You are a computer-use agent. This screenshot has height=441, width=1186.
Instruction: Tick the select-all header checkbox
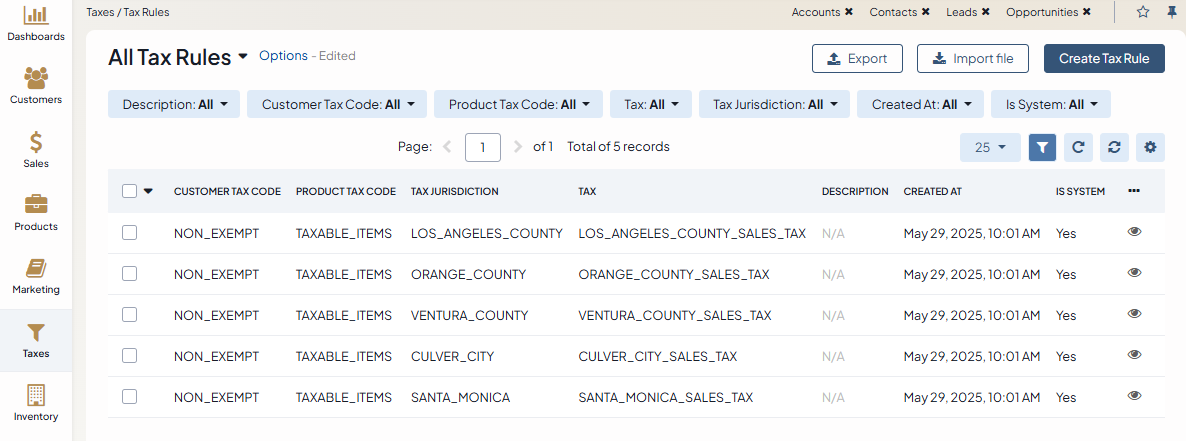pyautogui.click(x=129, y=191)
